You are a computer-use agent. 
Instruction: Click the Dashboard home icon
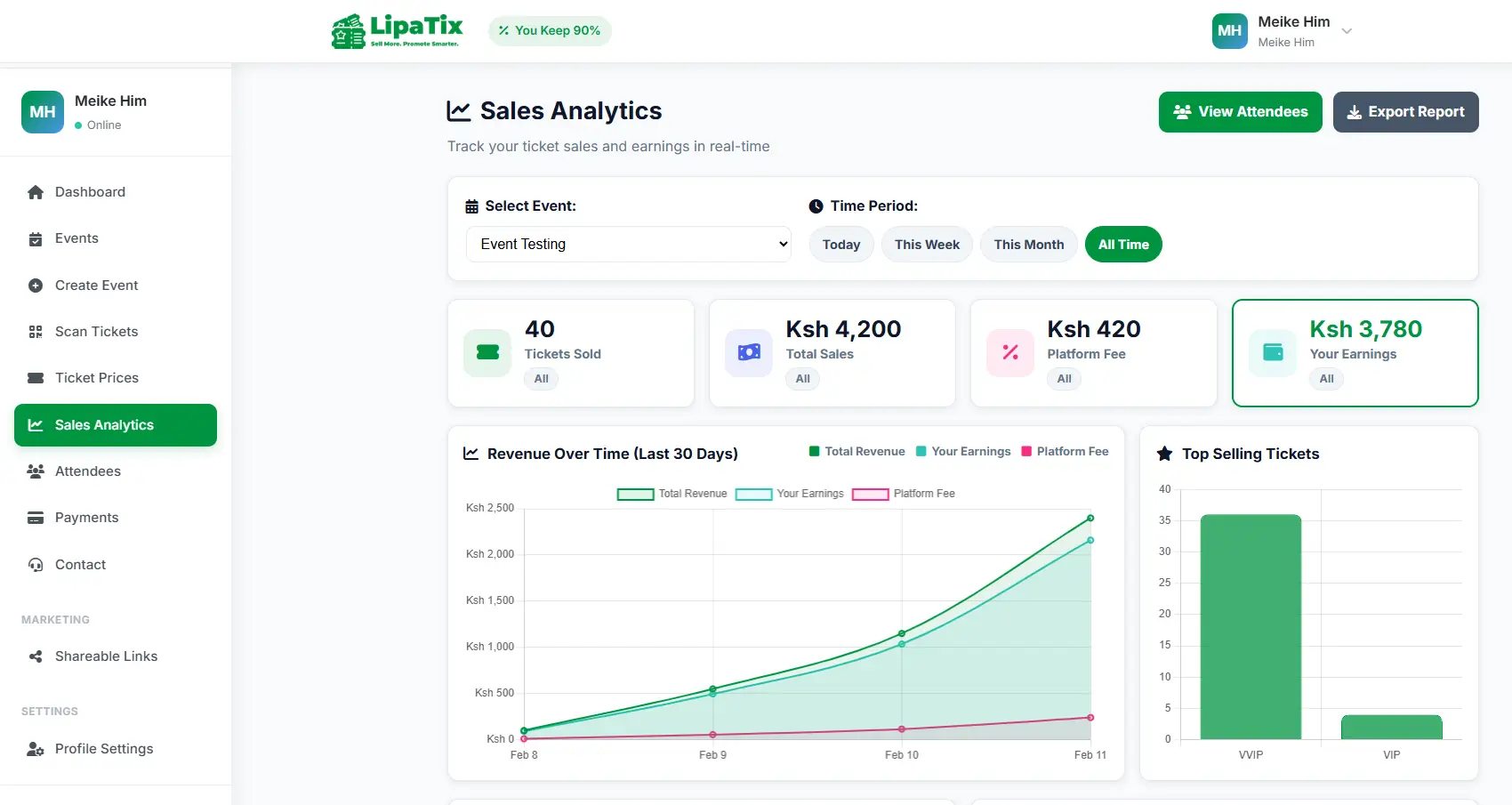tap(36, 192)
